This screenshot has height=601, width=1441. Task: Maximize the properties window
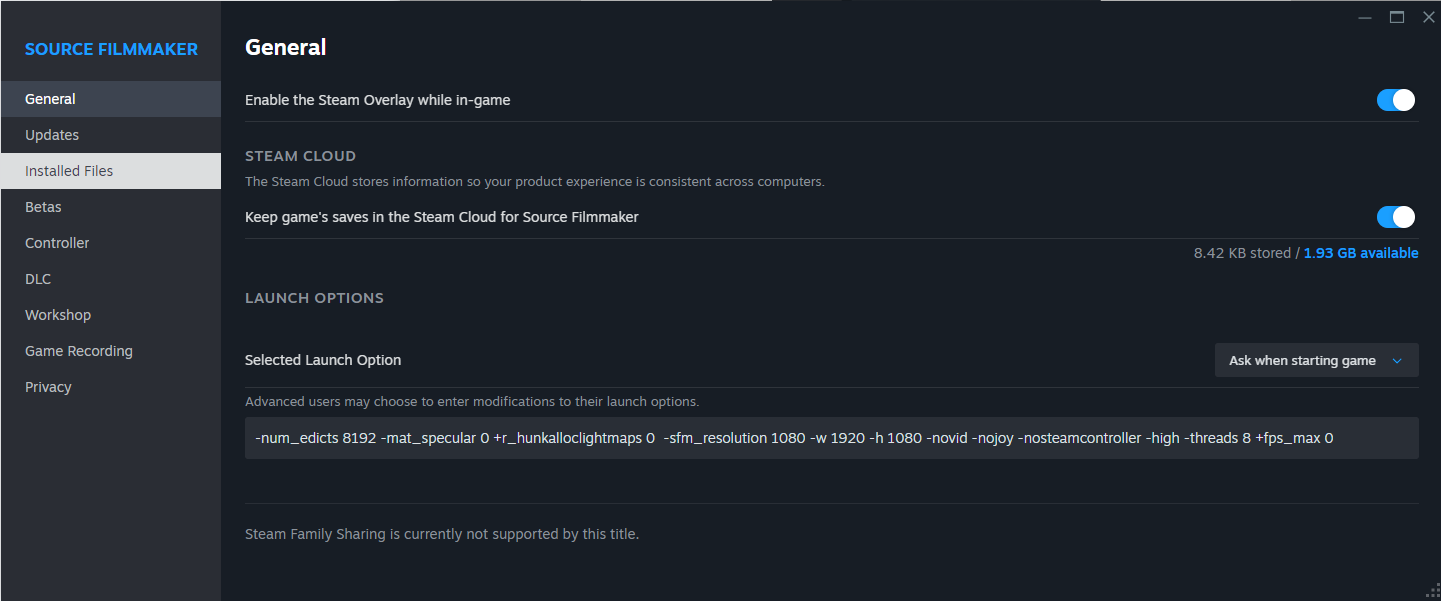1397,17
